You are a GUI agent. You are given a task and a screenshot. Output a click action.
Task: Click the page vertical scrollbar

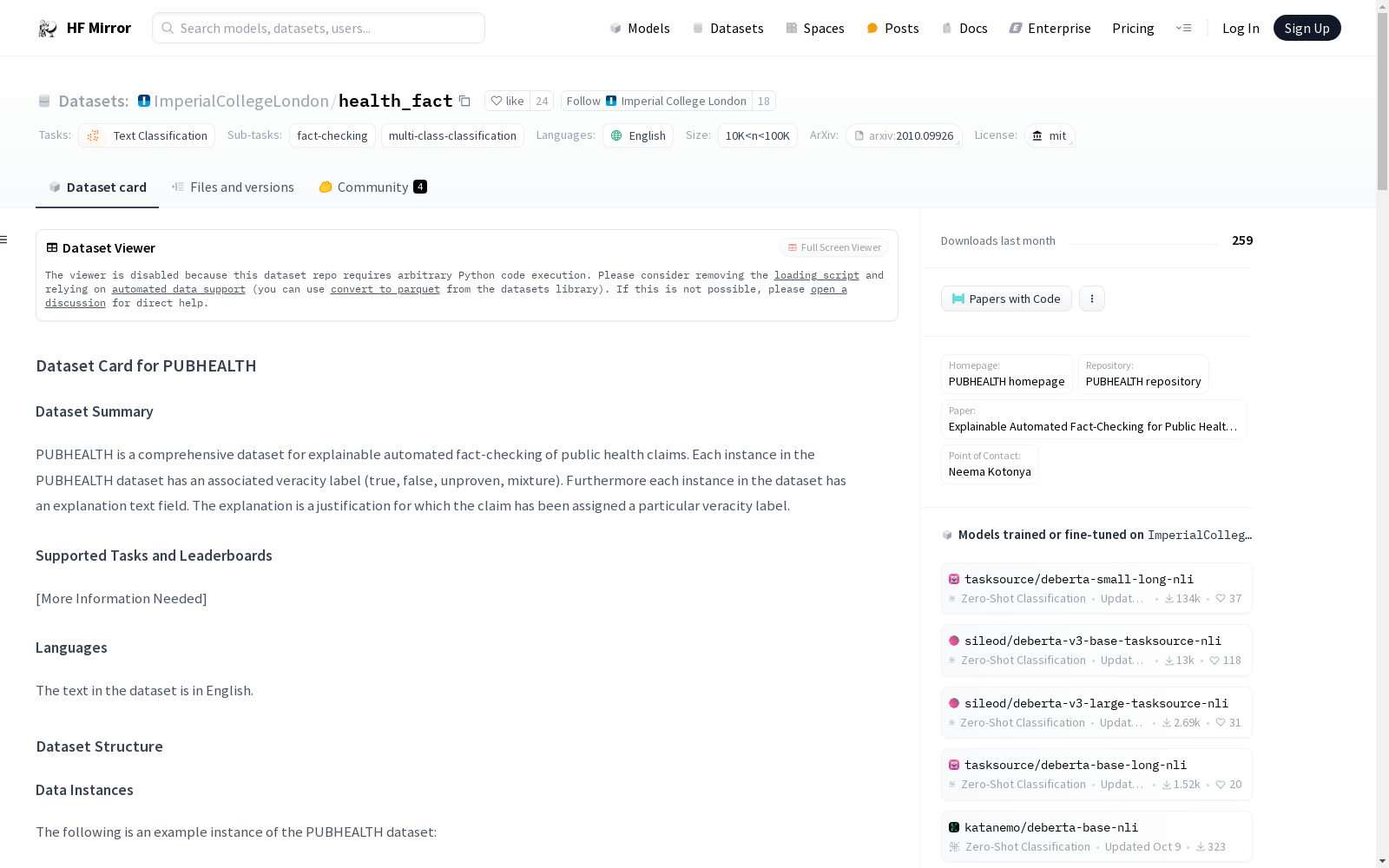[1382, 100]
